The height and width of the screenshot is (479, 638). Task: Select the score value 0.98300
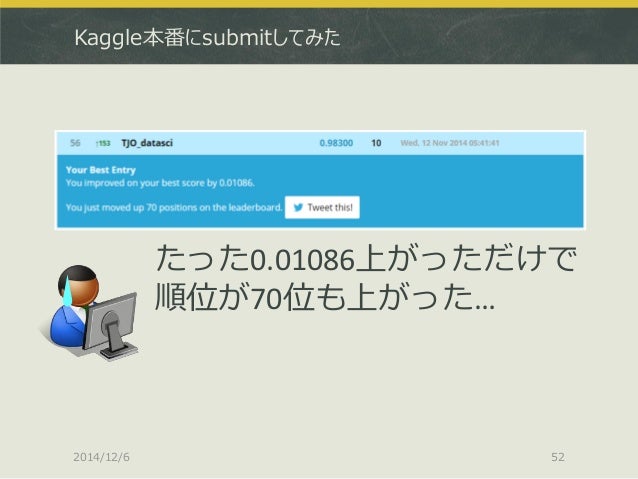pyautogui.click(x=336, y=143)
